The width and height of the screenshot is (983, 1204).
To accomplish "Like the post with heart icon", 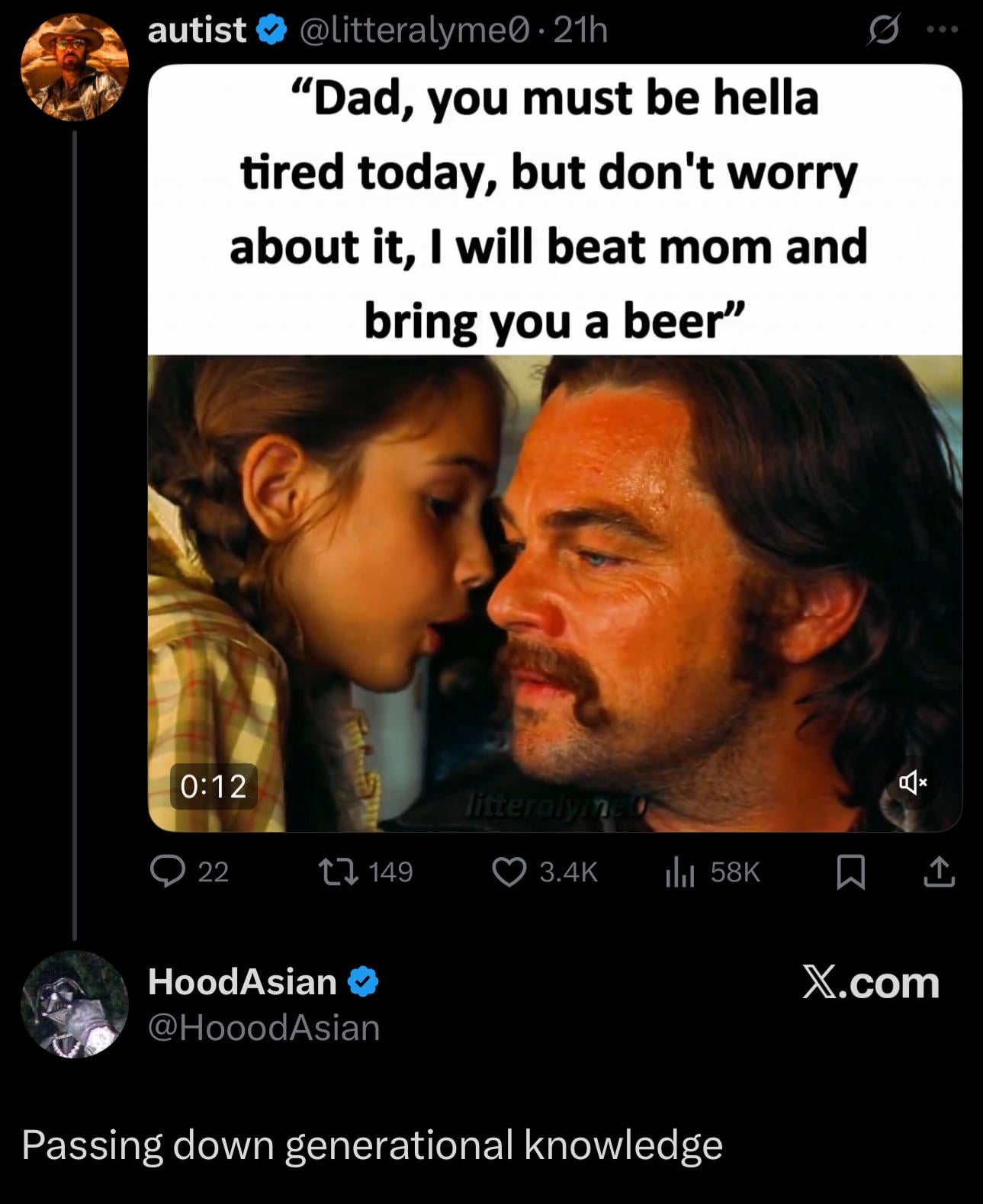I will pos(509,872).
